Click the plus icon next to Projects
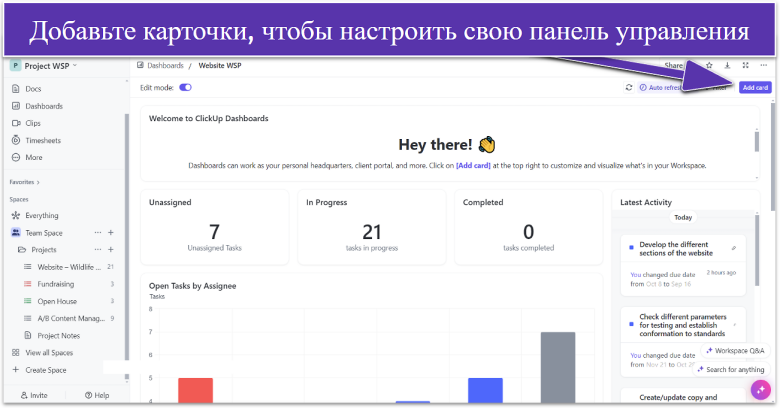The height and width of the screenshot is (408, 780). [x=110, y=249]
